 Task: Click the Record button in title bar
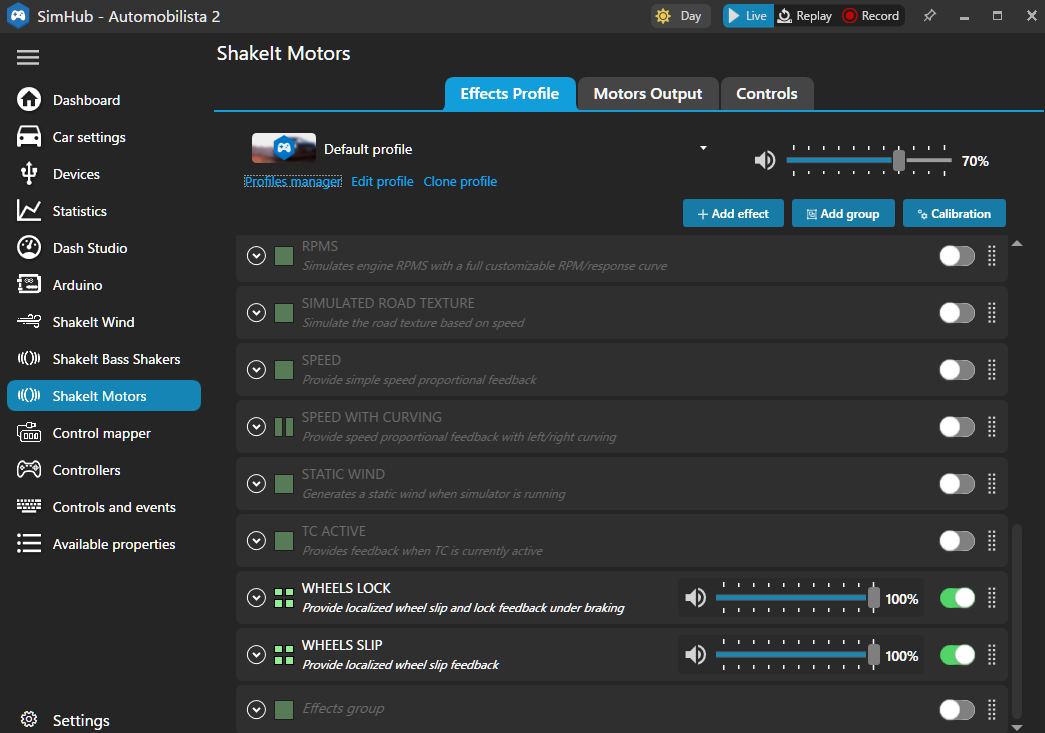coord(871,15)
